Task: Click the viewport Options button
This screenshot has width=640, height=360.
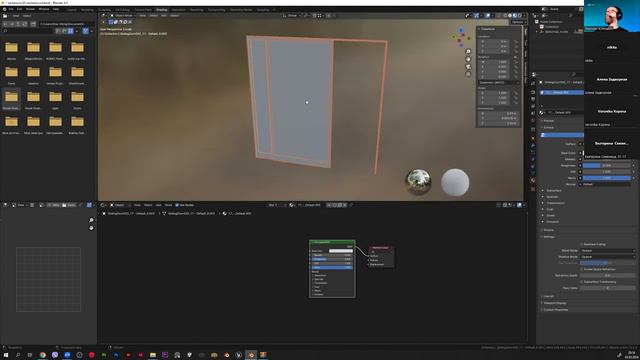Action: (518, 22)
